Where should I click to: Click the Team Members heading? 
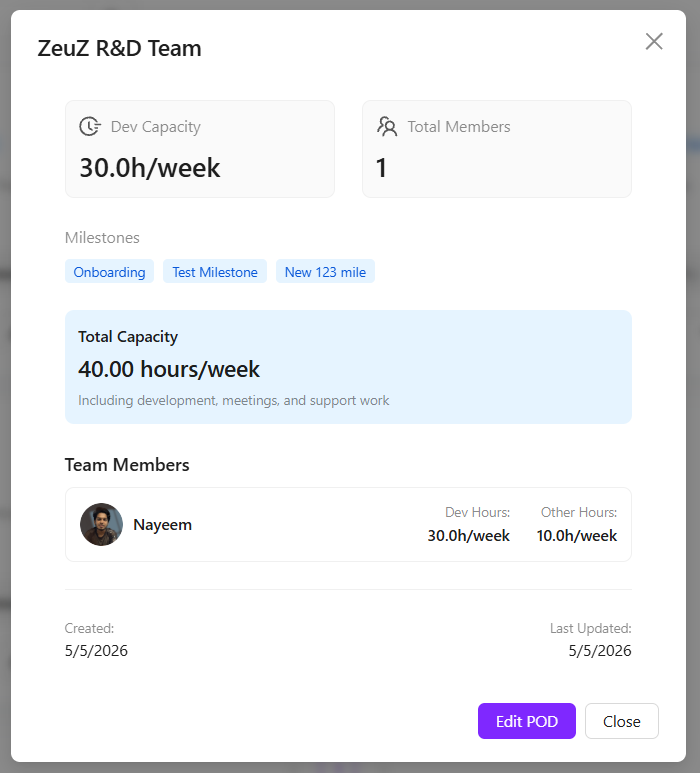click(x=127, y=465)
